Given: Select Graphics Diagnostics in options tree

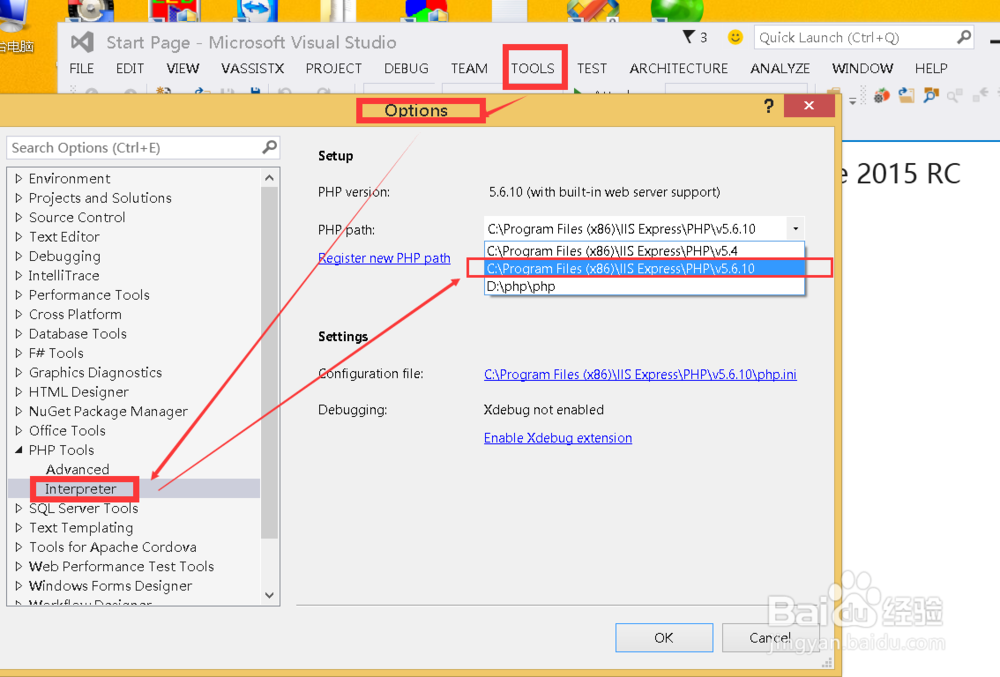Looking at the screenshot, I should tap(96, 372).
